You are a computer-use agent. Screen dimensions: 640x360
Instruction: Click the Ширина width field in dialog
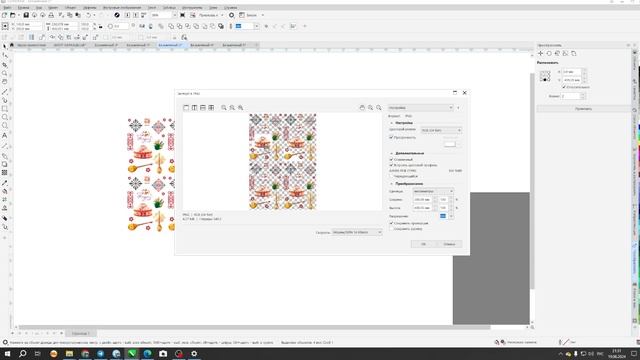pyautogui.click(x=422, y=200)
